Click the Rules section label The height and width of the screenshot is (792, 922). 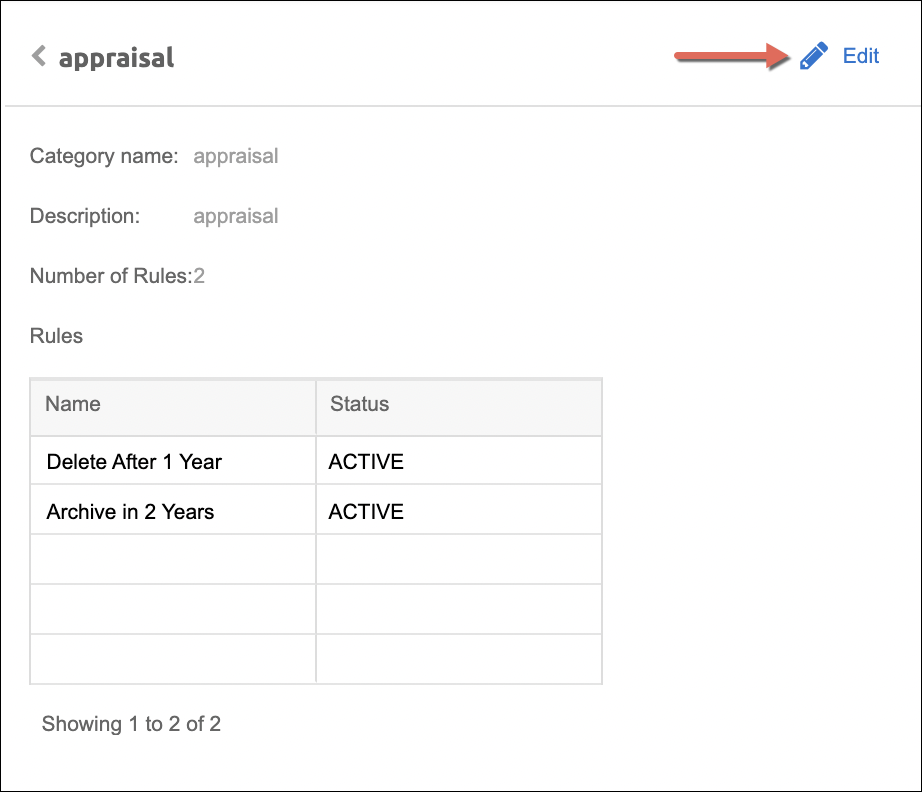(x=56, y=336)
